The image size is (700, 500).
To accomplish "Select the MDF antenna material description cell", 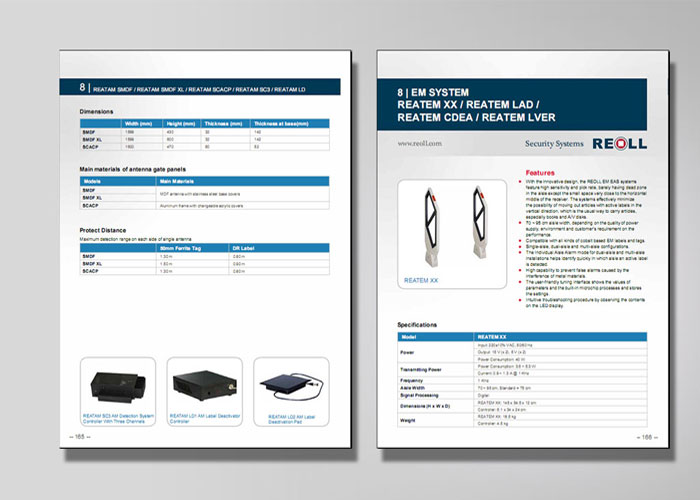I will coord(243,194).
